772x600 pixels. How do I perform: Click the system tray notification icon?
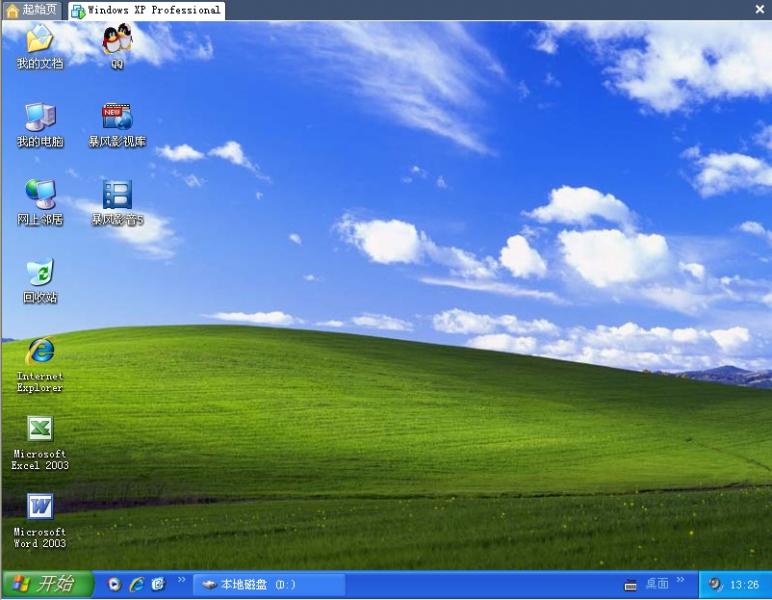click(715, 584)
